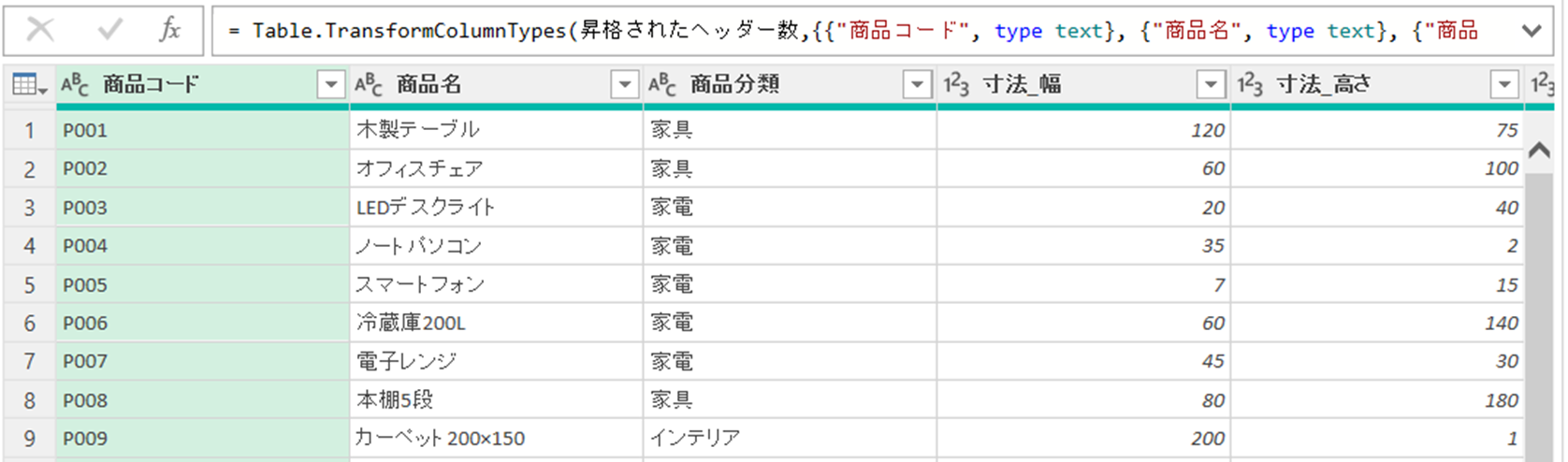
Task: Click the 123 type icon of 寸法_幅 column
Action: tap(956, 85)
